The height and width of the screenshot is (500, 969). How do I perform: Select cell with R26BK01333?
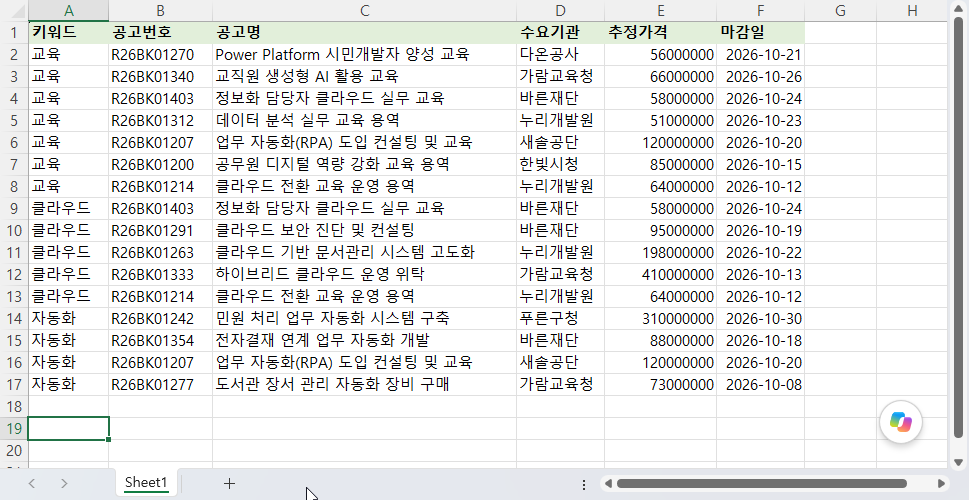[161, 274]
